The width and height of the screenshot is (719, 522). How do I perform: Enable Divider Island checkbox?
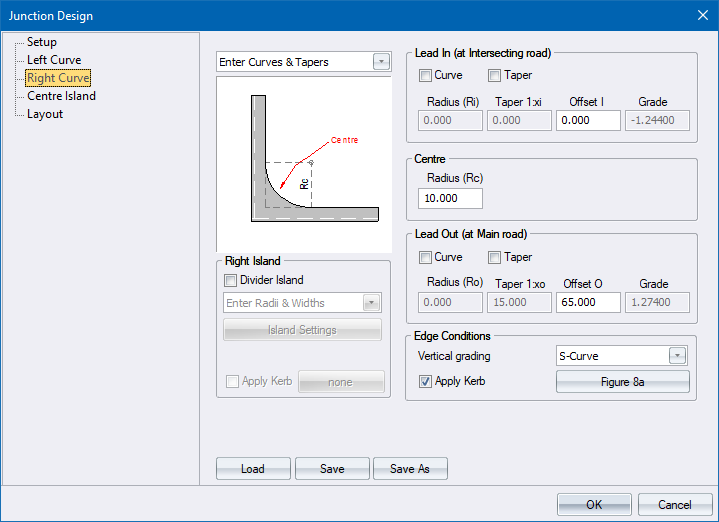[232, 280]
